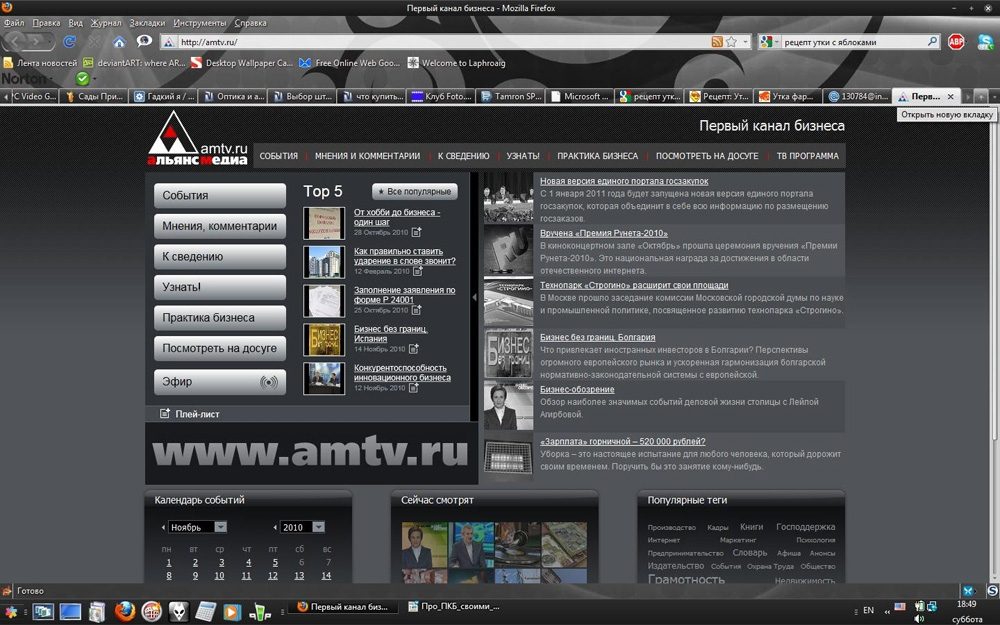Open the Закладки menu

pos(147,22)
